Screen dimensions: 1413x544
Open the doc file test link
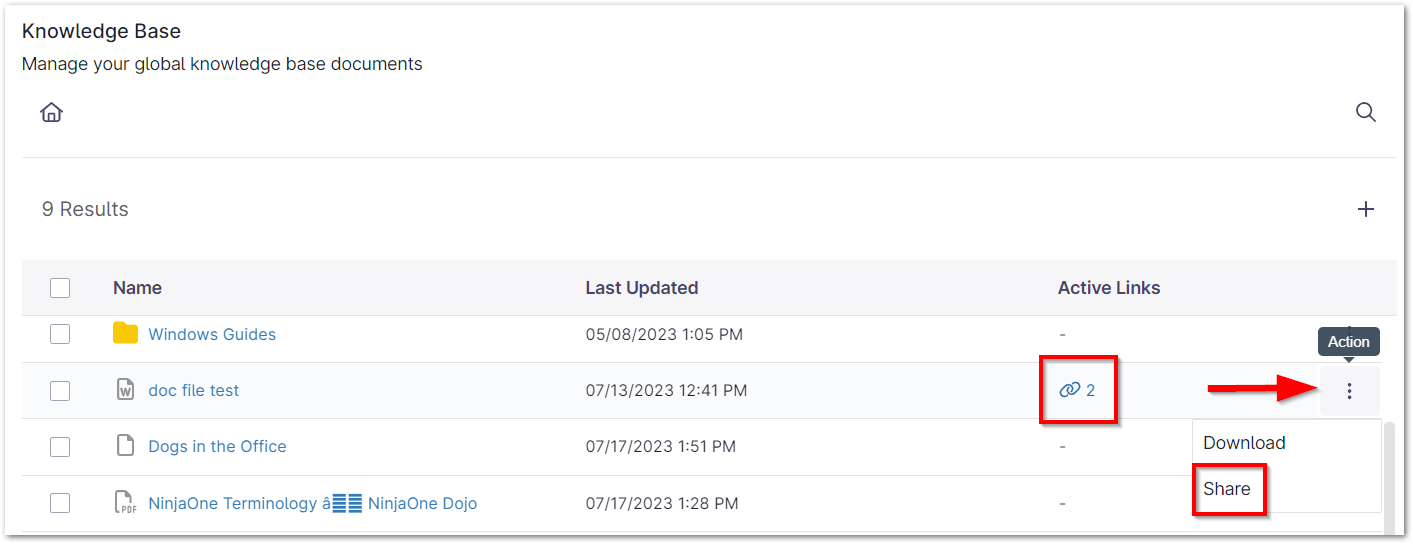194,390
